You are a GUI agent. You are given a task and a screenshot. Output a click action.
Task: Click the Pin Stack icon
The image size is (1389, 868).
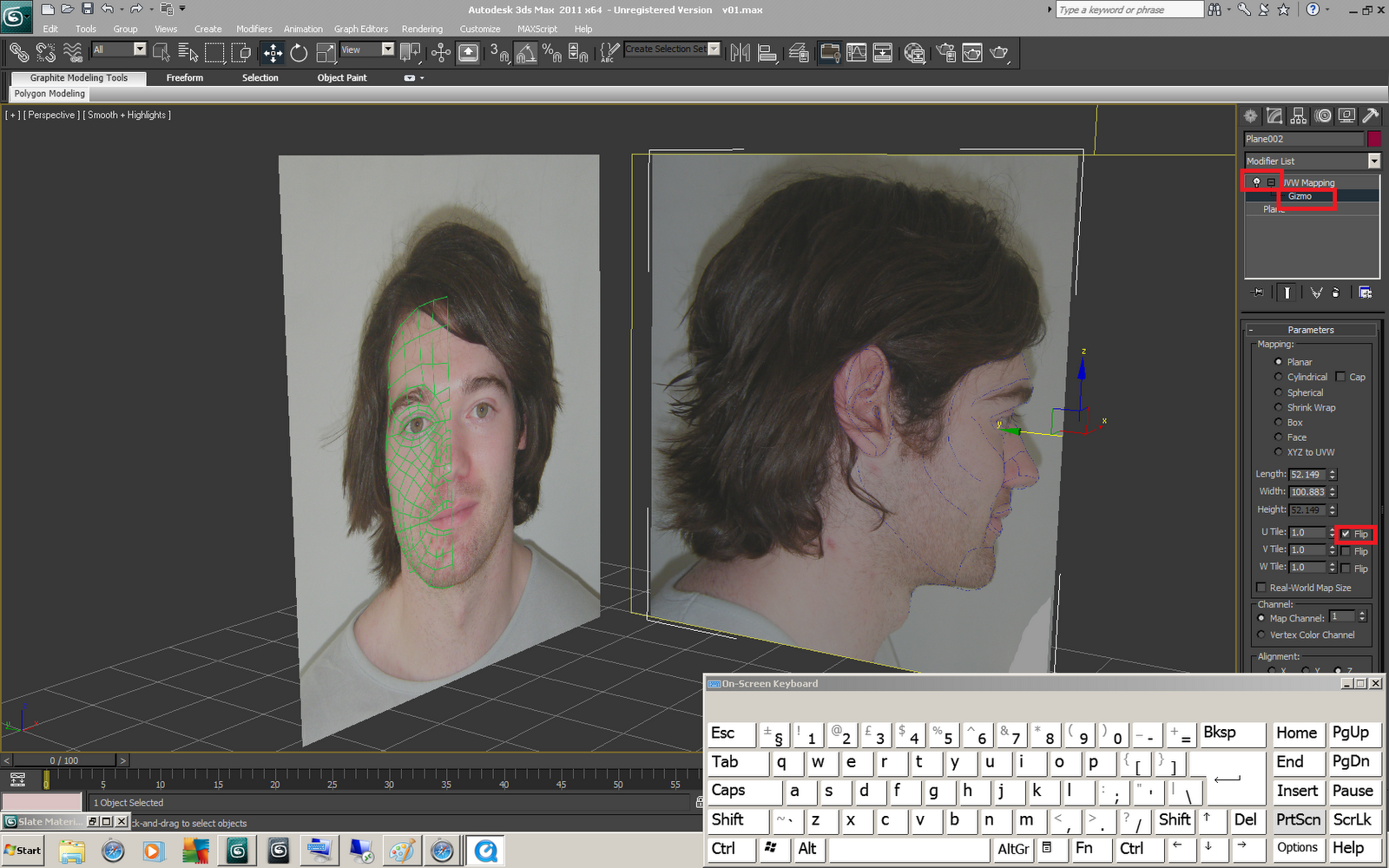coord(1257,293)
